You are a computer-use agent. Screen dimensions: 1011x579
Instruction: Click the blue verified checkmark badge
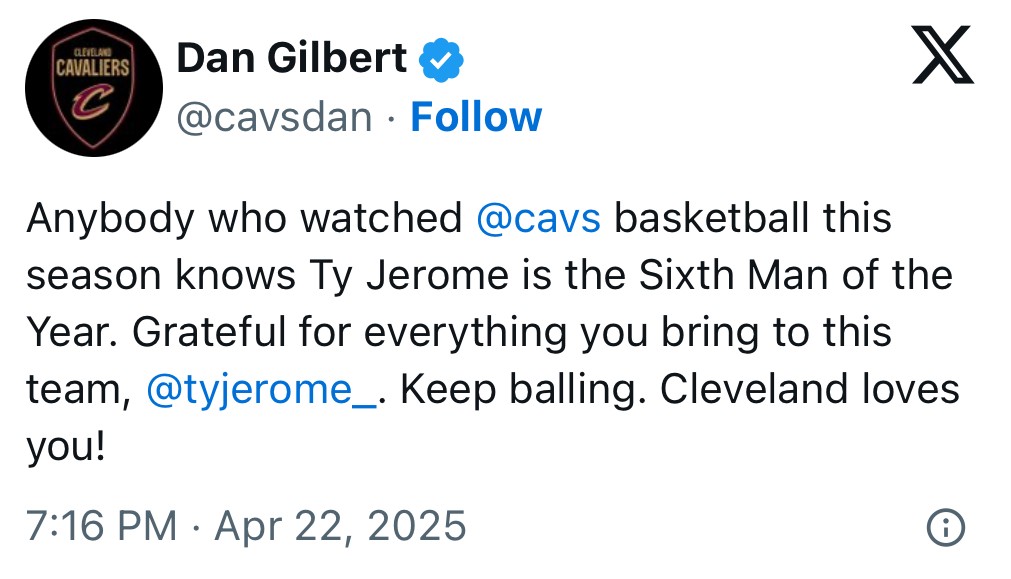coord(441,60)
